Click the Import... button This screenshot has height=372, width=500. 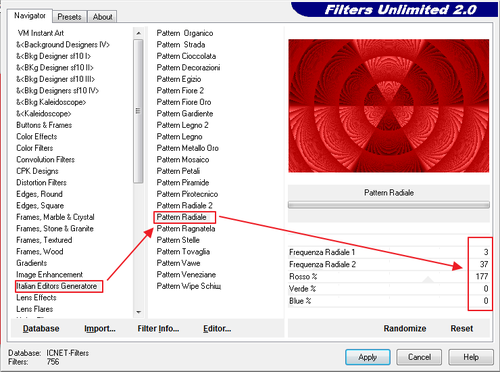(x=100, y=329)
